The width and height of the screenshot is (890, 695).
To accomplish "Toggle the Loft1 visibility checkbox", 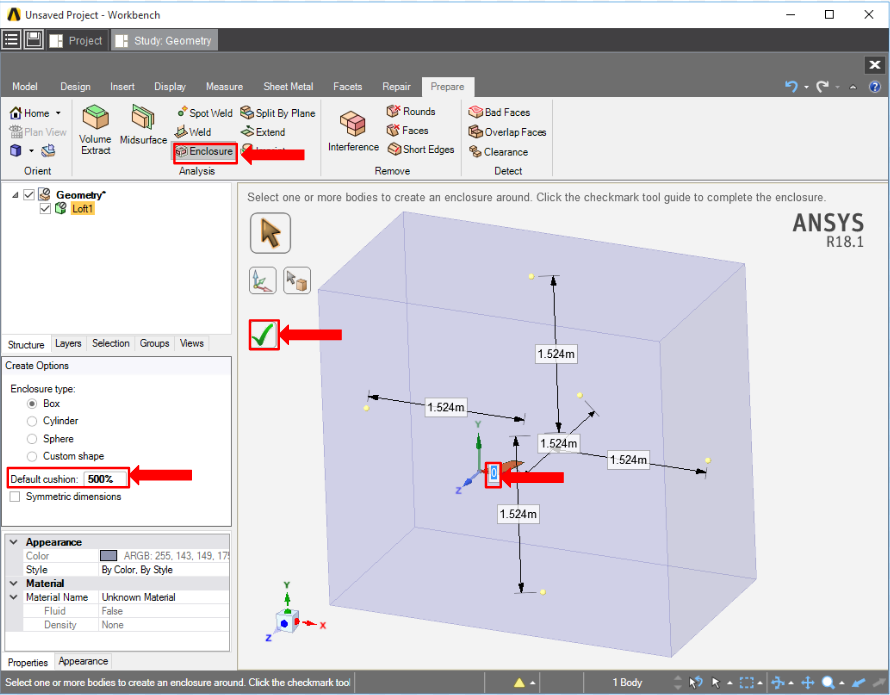I will (45, 208).
